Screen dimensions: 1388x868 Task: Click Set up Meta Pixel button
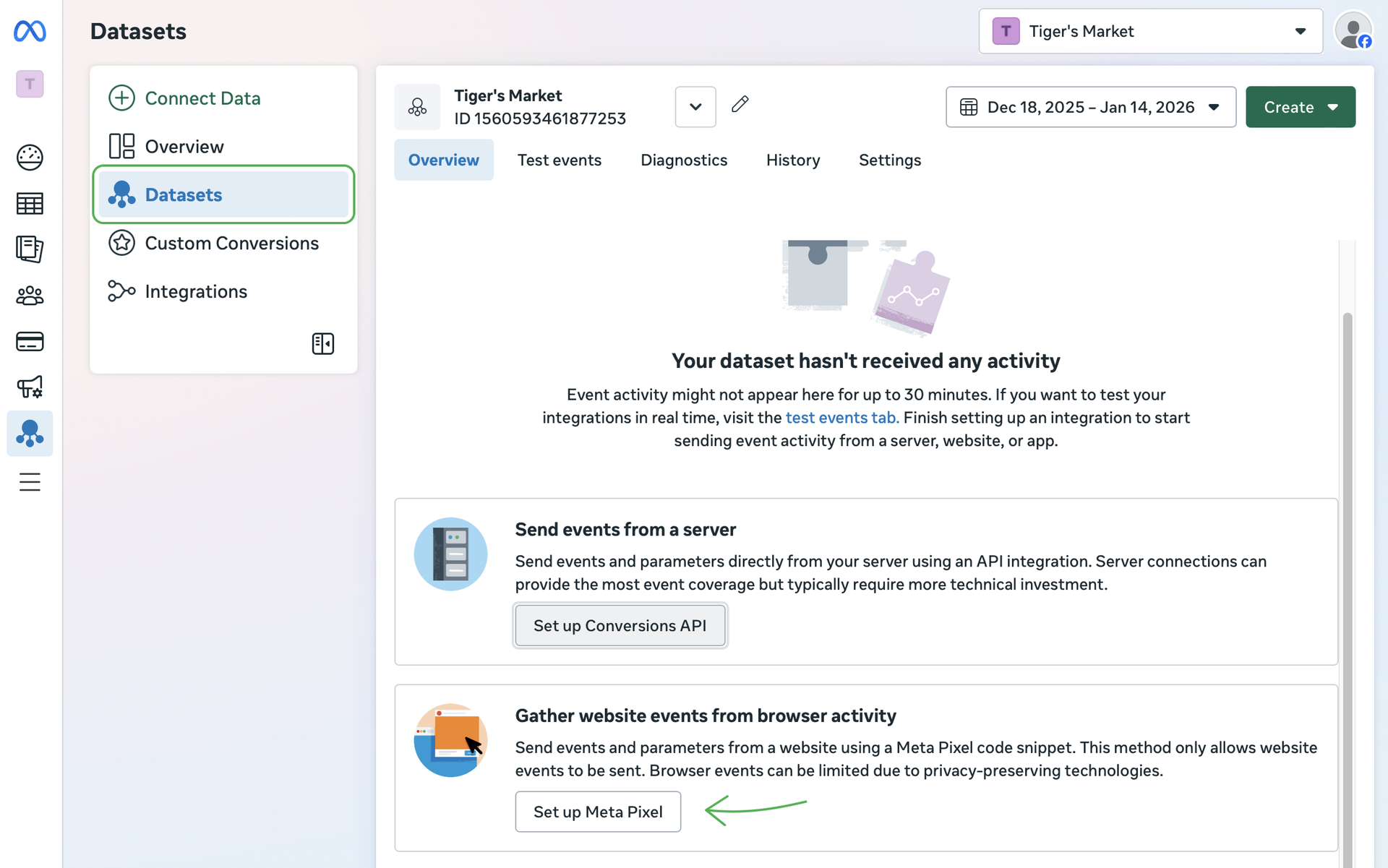click(x=597, y=812)
